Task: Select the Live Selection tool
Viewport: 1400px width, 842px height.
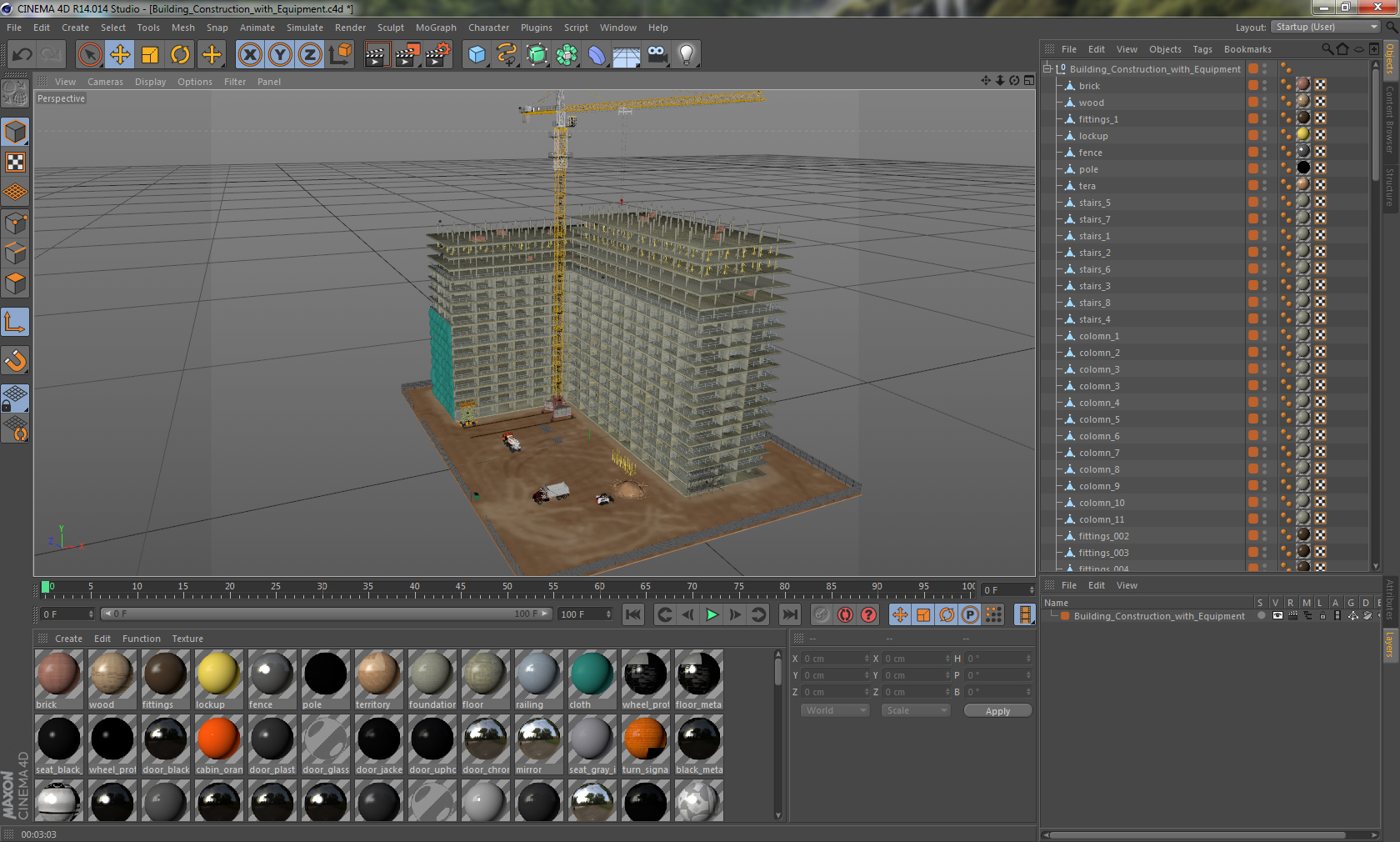Action: [x=90, y=55]
